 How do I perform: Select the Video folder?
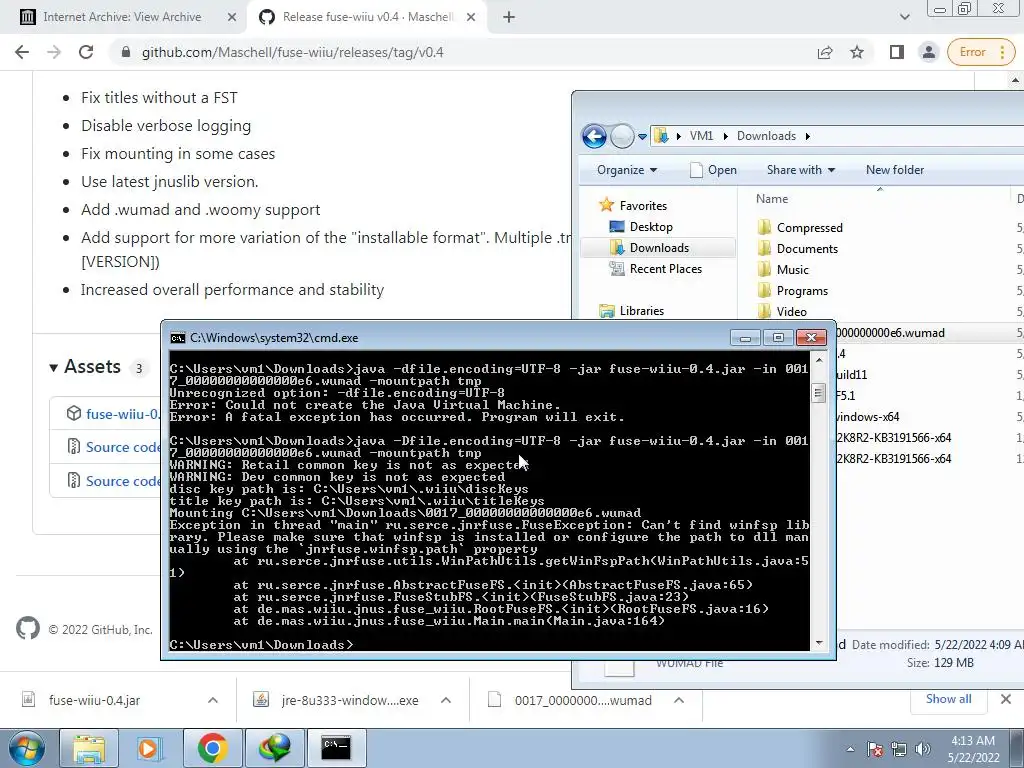tap(791, 312)
